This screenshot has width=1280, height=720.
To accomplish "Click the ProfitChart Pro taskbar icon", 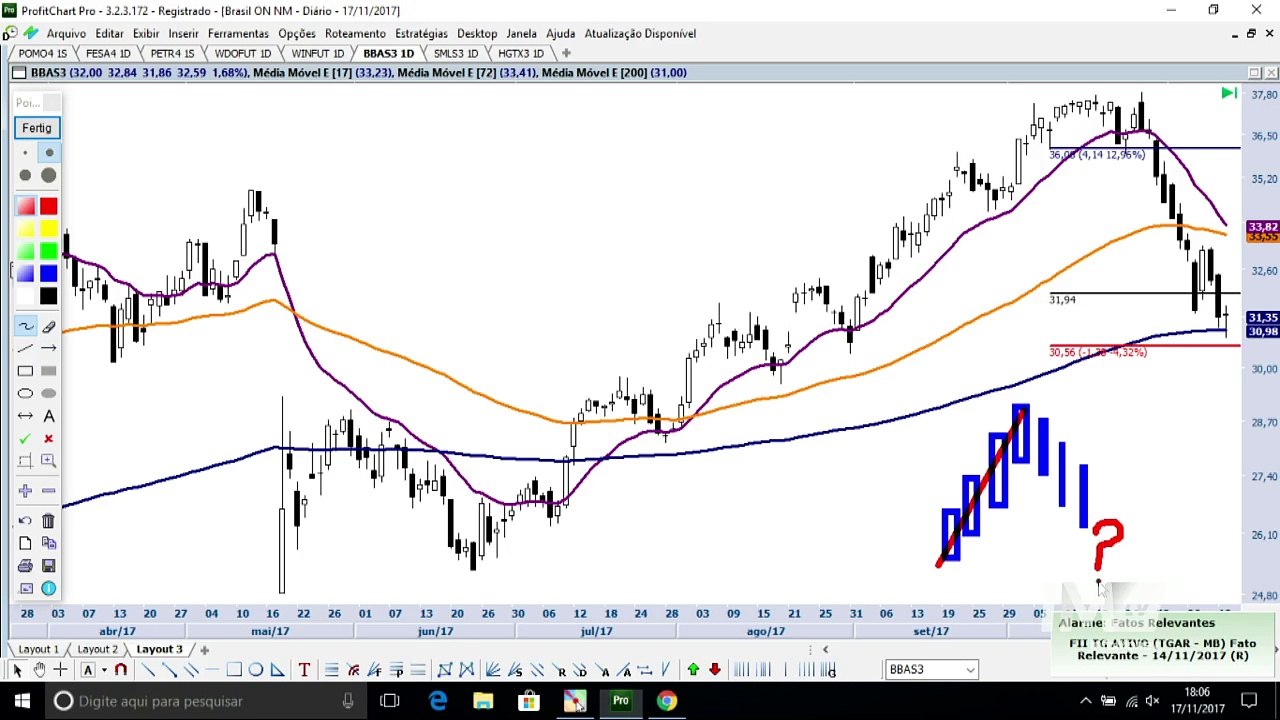I will pos(620,701).
